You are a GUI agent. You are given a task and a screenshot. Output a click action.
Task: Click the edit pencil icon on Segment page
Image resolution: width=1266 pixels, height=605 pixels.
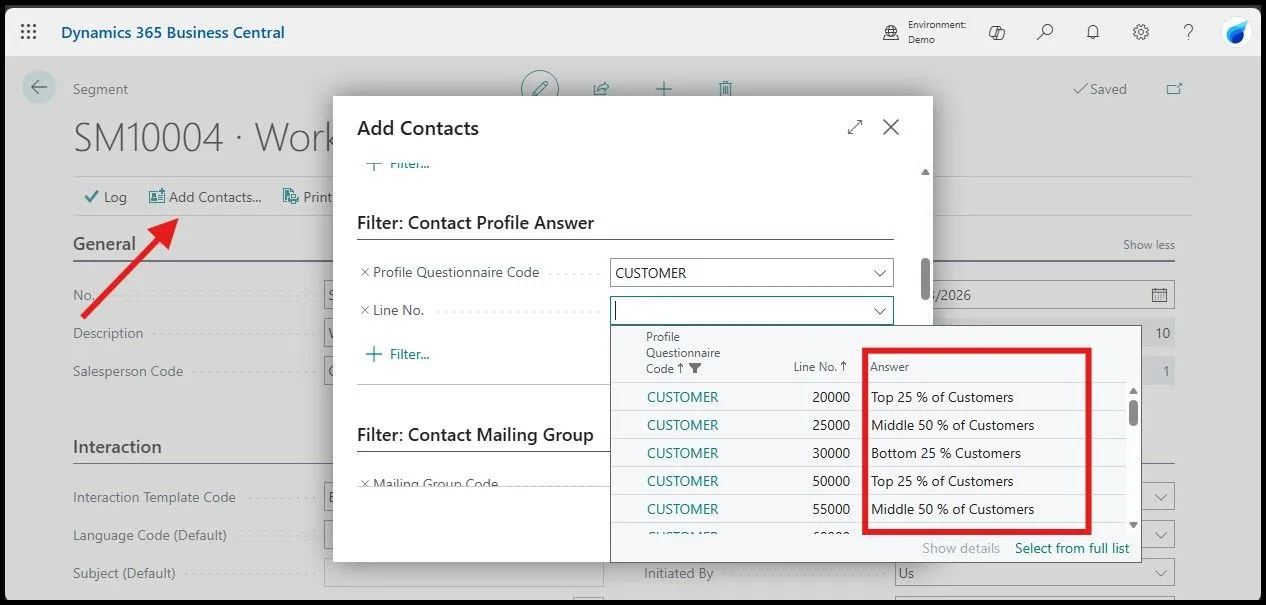click(x=540, y=88)
